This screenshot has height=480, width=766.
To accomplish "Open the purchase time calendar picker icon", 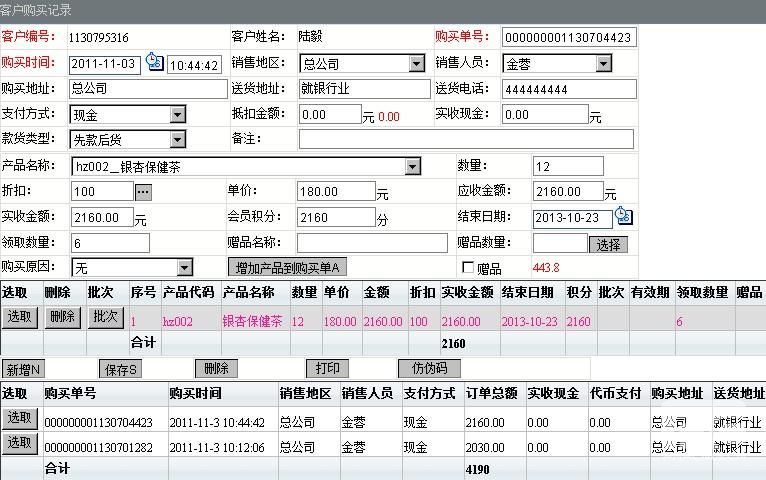I will coord(154,63).
